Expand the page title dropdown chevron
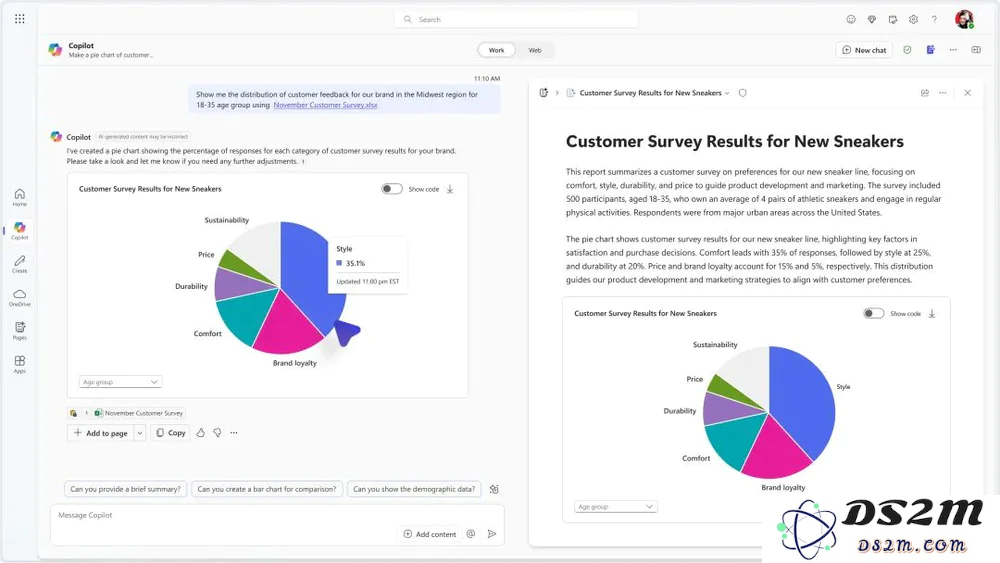 click(726, 93)
